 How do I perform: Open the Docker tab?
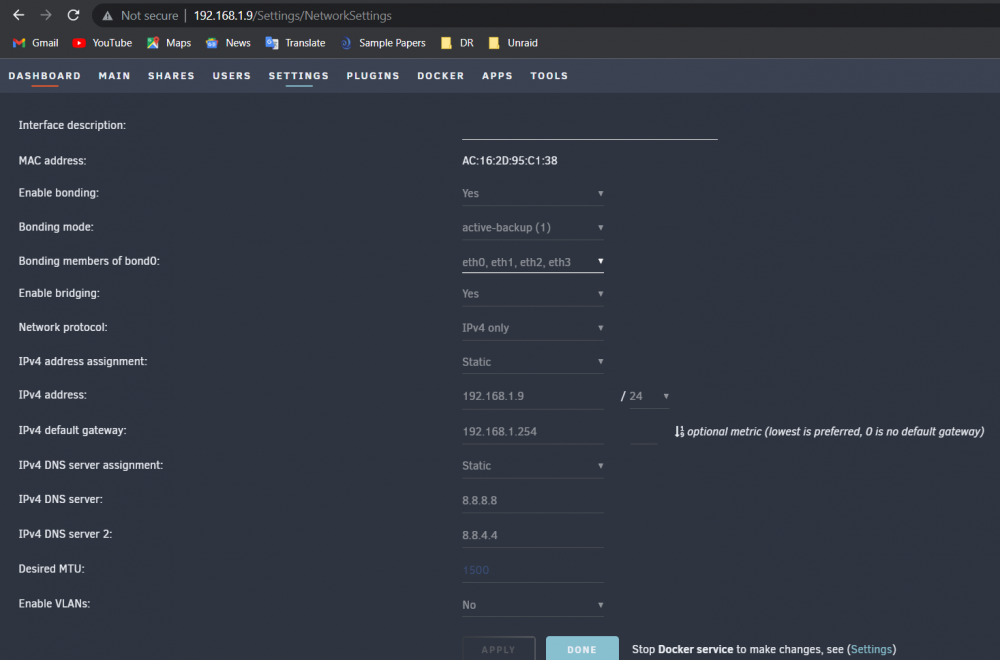click(441, 76)
